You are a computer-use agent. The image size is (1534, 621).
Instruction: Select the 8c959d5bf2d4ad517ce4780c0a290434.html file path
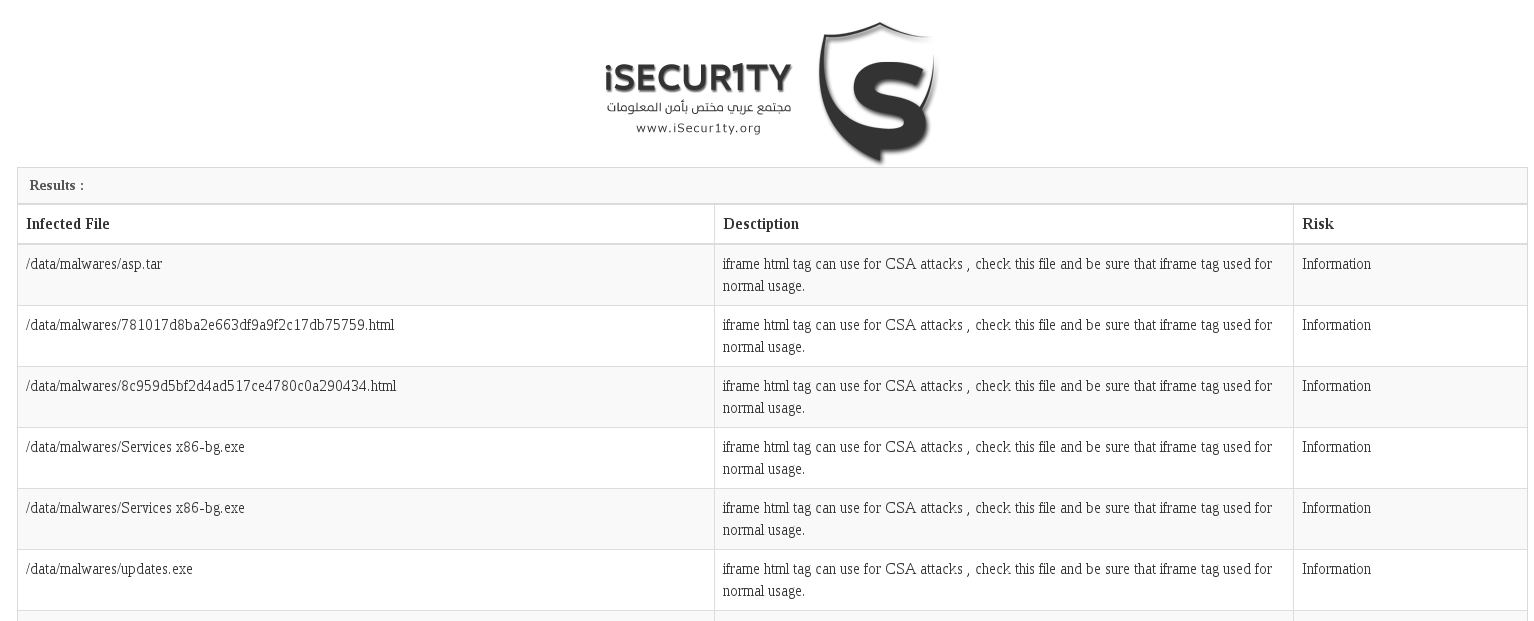point(211,386)
